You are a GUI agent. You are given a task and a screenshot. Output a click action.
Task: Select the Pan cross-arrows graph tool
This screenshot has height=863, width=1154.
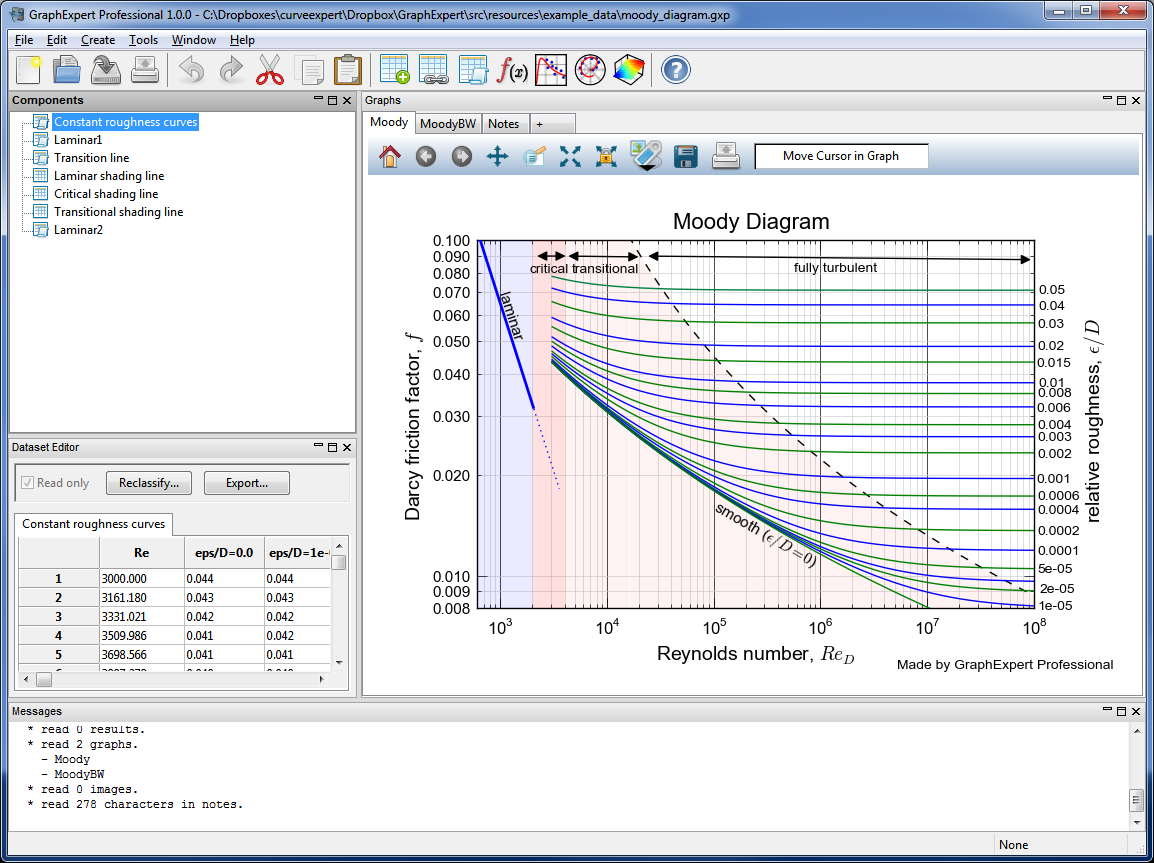pos(497,157)
